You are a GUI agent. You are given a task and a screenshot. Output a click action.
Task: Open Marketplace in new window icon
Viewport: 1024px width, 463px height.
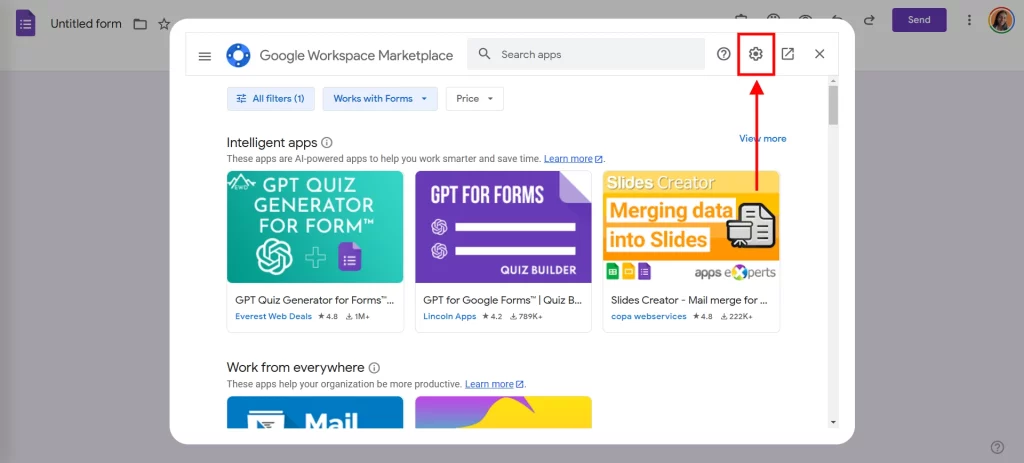(788, 54)
